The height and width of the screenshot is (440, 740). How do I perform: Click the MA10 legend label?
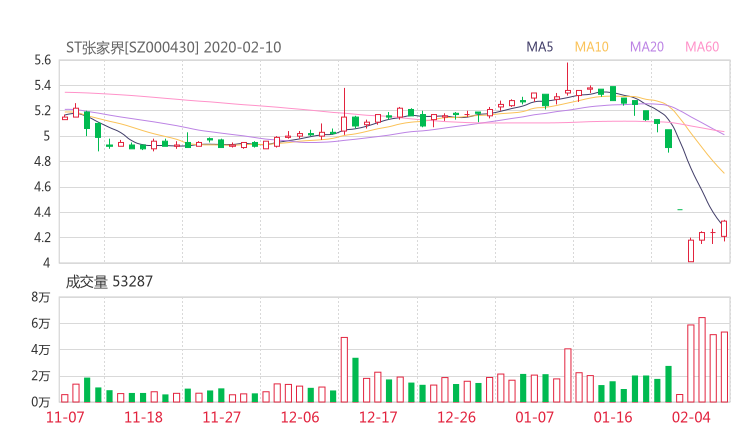[x=591, y=47]
